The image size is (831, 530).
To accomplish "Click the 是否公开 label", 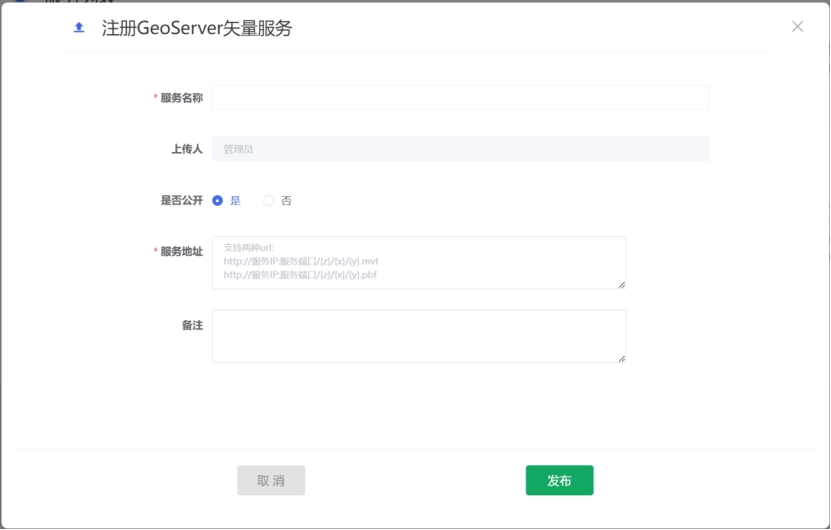I will click(x=182, y=200).
